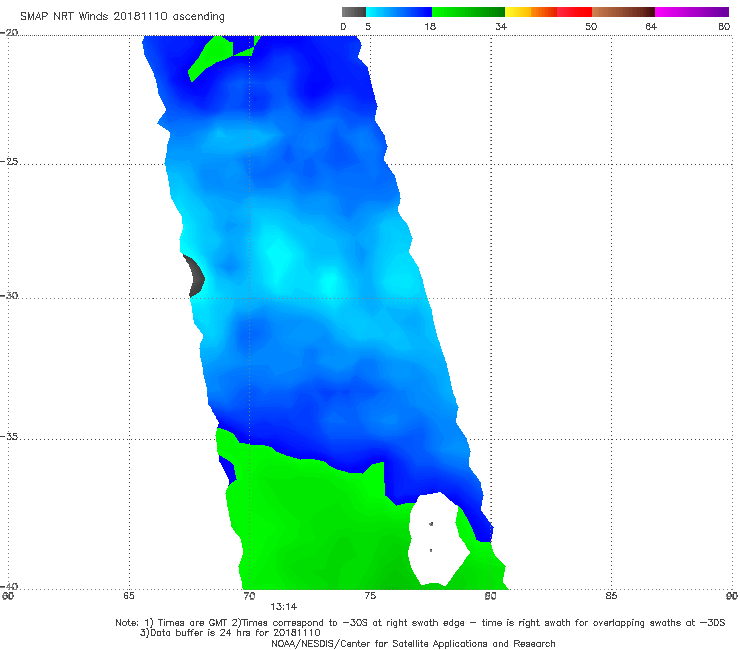Click the green 18-34 colorbar segment
740x650 pixels.
[x=468, y=12]
